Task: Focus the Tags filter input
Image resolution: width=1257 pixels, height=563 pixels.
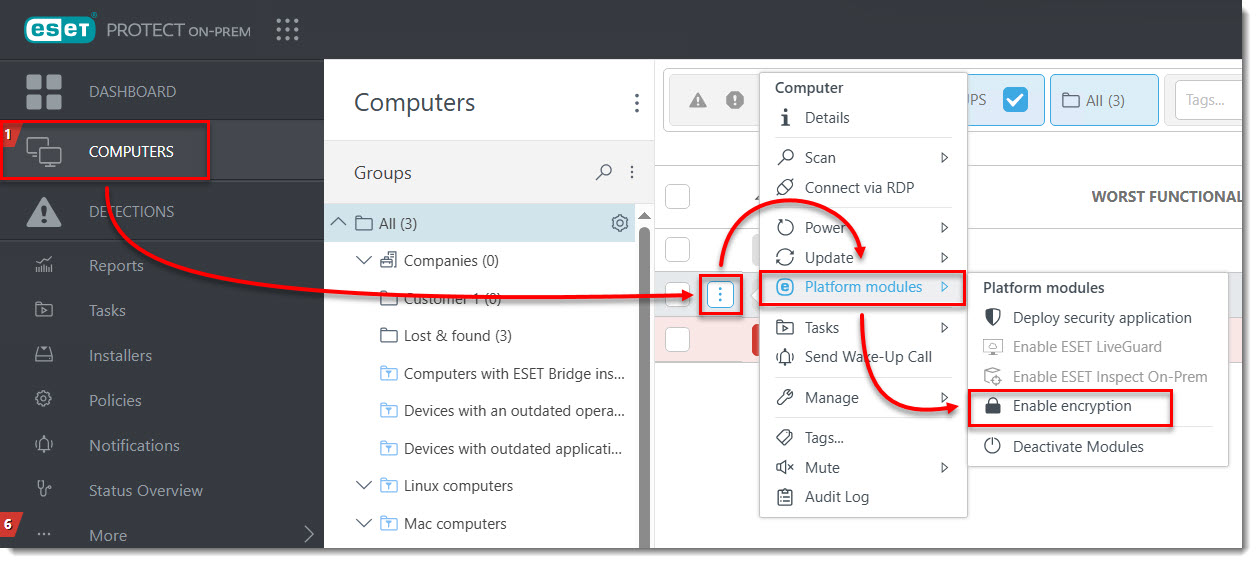Action: pos(1210,100)
